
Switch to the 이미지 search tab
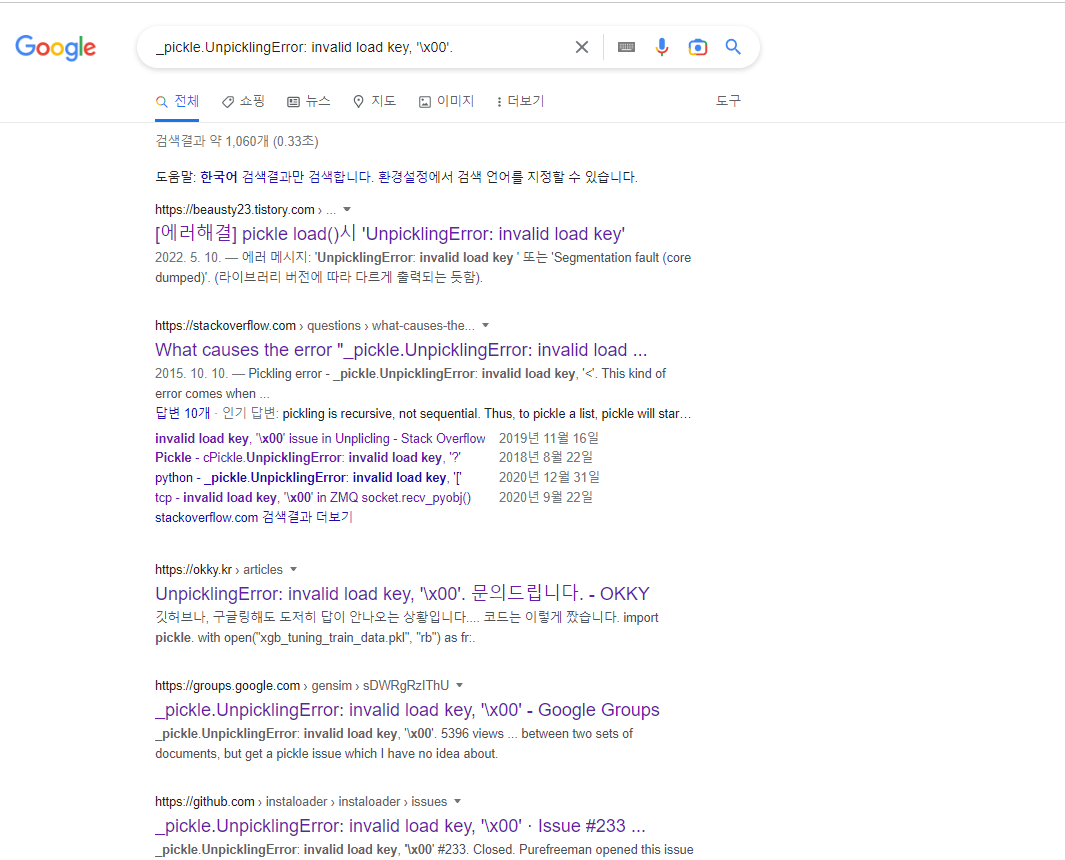coord(445,101)
